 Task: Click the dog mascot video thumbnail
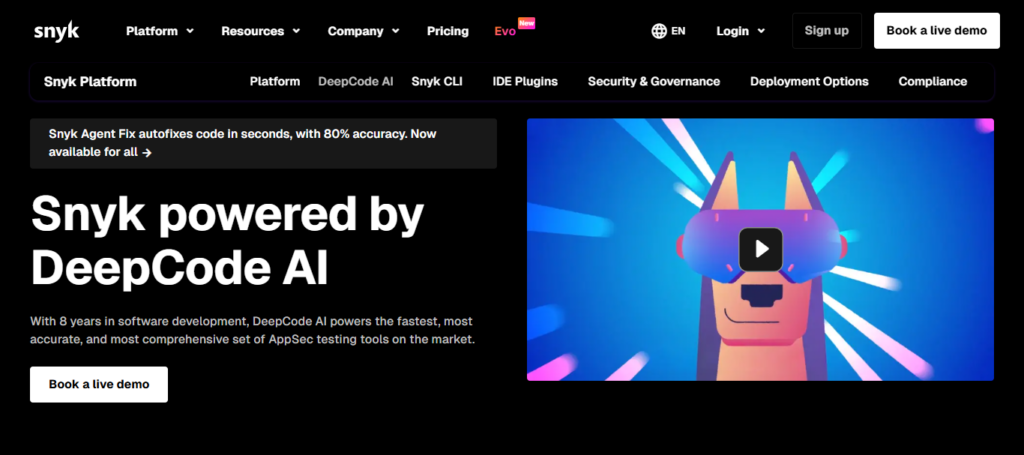click(760, 249)
